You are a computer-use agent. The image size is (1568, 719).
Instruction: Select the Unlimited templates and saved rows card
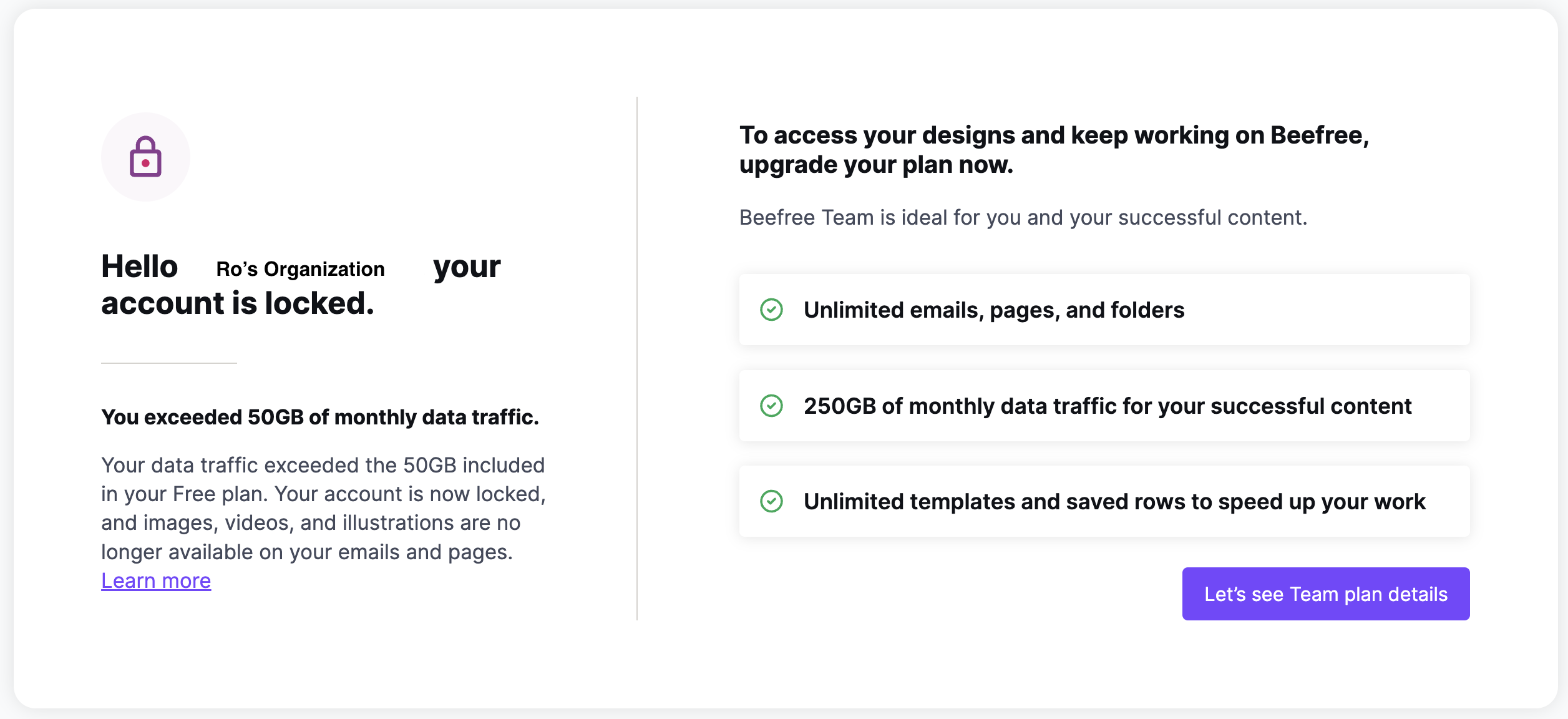(1104, 501)
